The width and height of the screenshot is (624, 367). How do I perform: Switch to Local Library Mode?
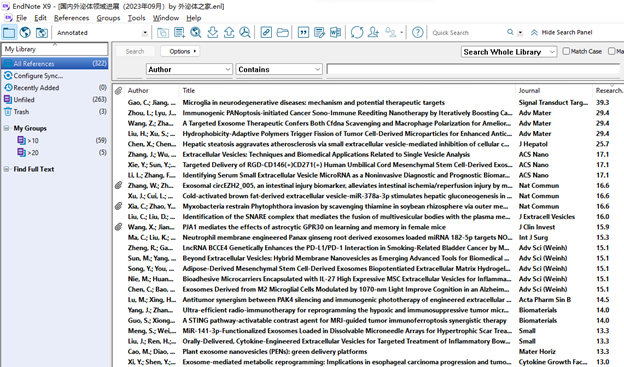(x=9, y=32)
